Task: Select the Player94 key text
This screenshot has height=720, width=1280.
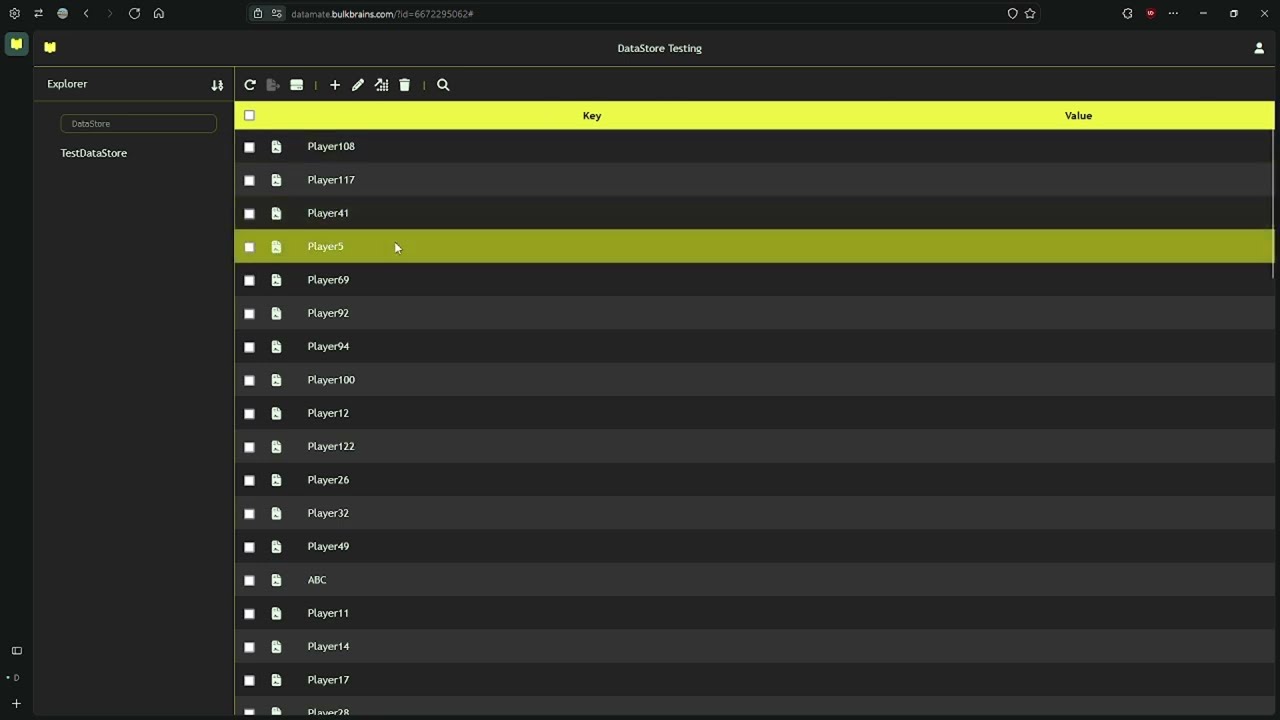Action: click(x=328, y=347)
